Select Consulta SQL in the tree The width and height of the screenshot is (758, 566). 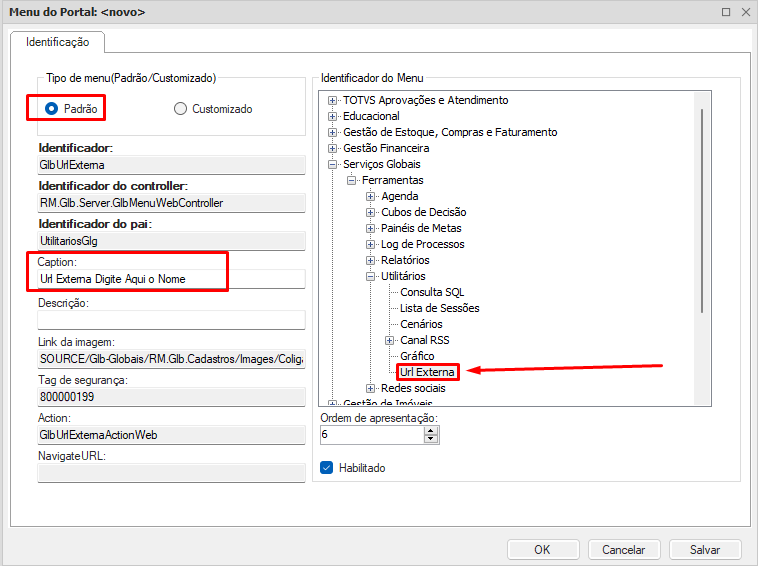click(x=432, y=292)
